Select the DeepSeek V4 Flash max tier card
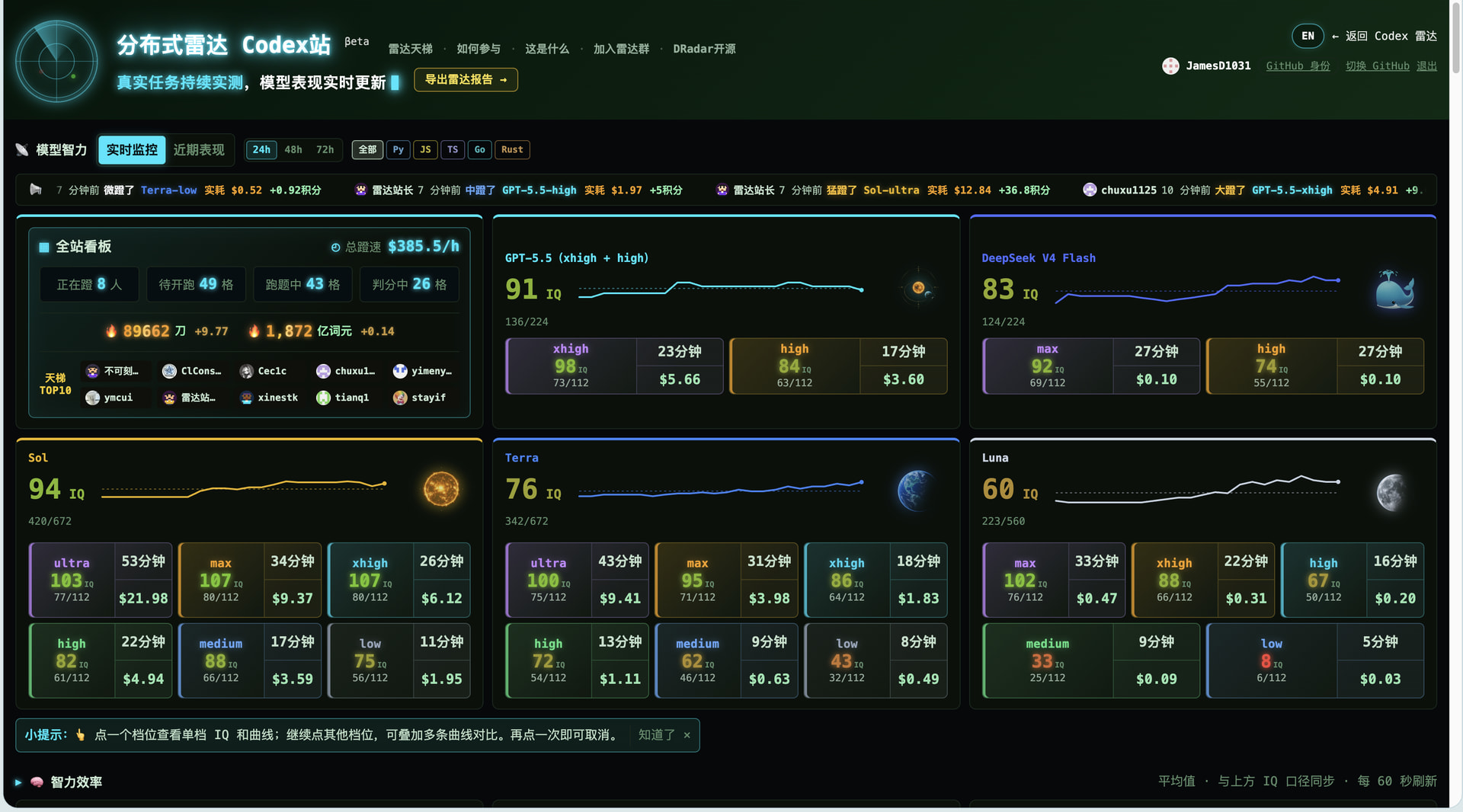Image resolution: width=1463 pixels, height=812 pixels. (x=1091, y=366)
